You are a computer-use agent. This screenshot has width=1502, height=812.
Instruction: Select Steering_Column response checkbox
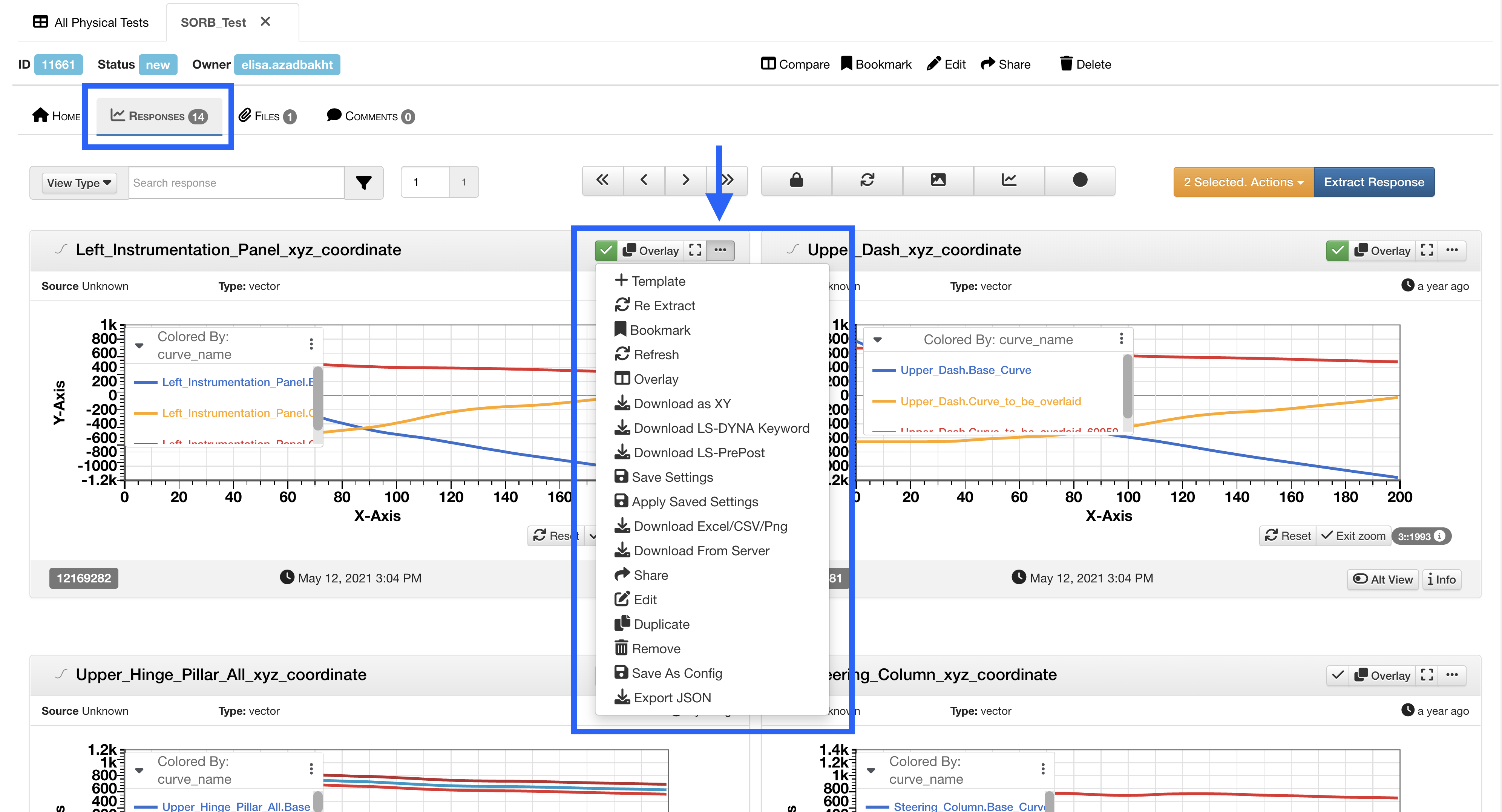[1338, 676]
